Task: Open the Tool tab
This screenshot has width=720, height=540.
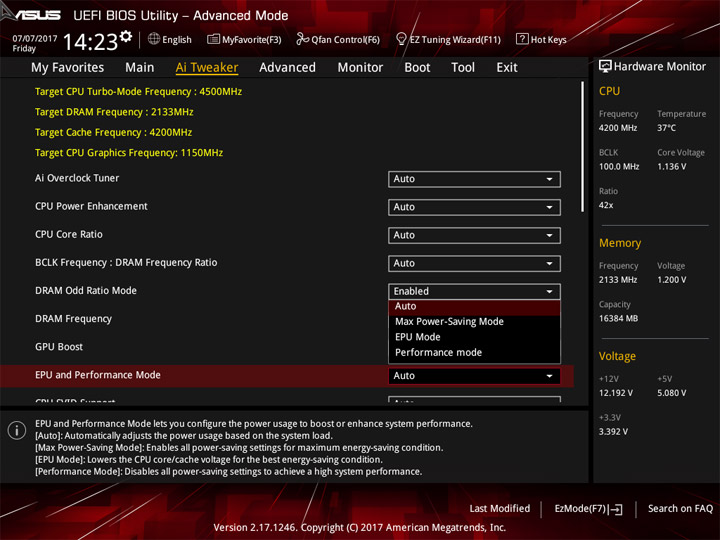Action: point(463,68)
